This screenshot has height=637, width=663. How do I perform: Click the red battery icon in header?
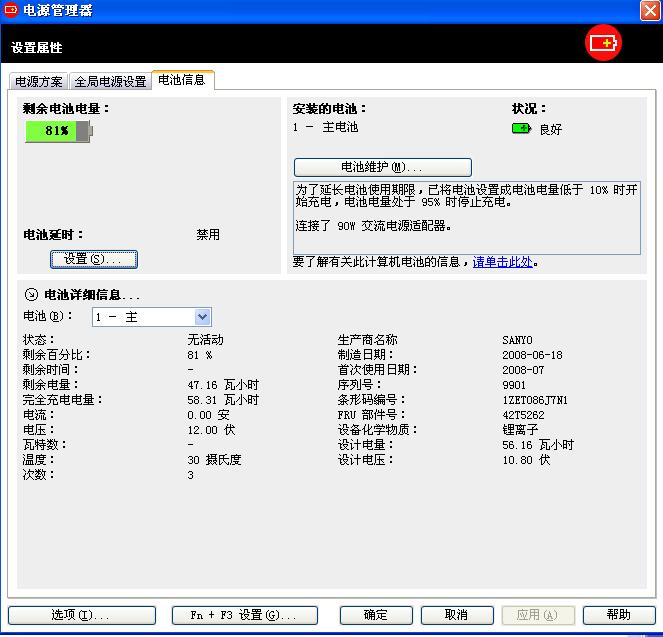click(x=604, y=43)
